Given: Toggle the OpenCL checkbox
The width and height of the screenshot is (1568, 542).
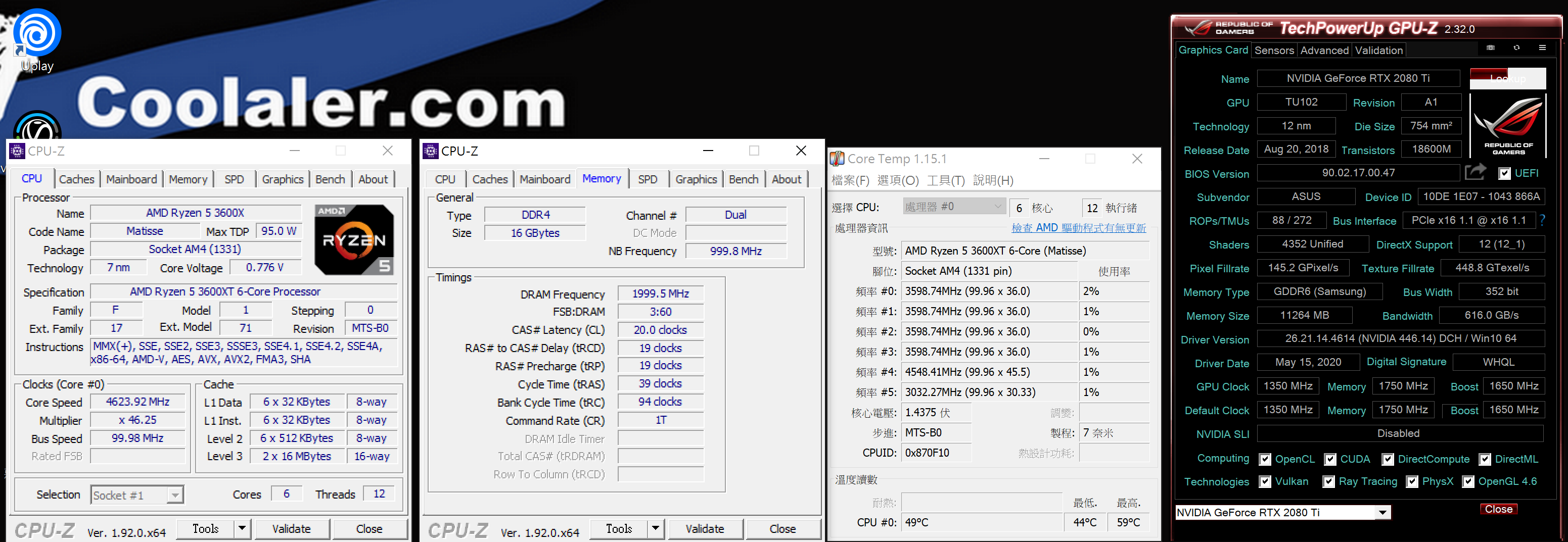Looking at the screenshot, I should (x=1265, y=459).
